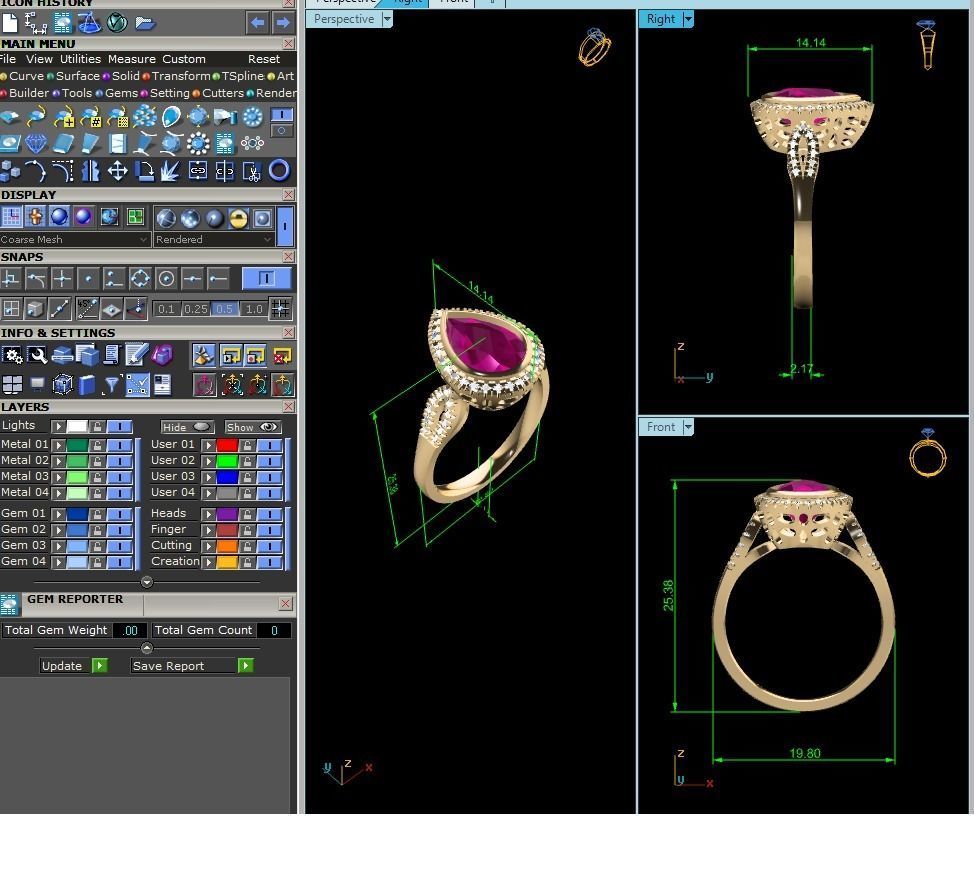Image resolution: width=974 pixels, height=875 pixels.
Task: Go back with Icon History left arrow
Action: 257,23
